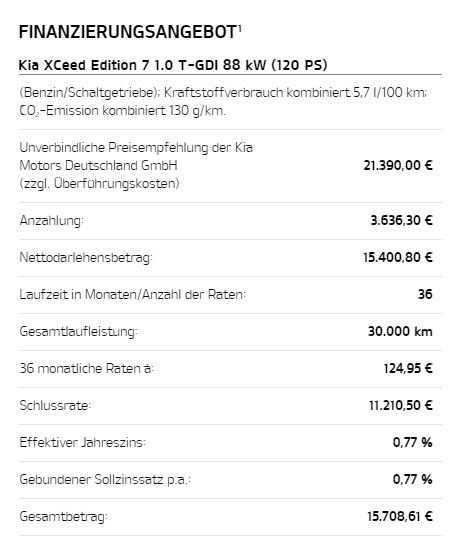Click the 124,95 € monthly rate
470x559 pixels.
pos(408,368)
